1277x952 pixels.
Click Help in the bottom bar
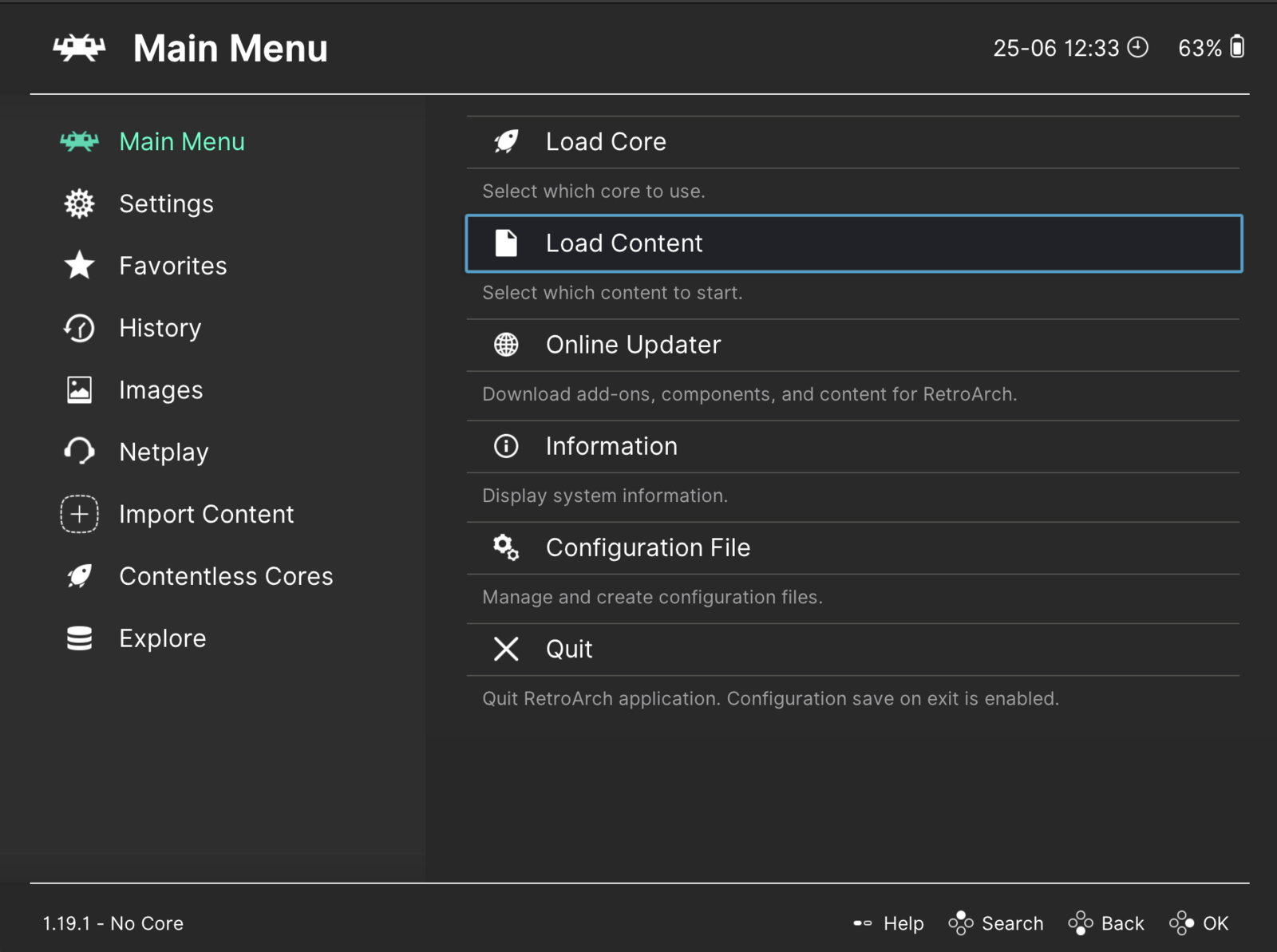(888, 923)
